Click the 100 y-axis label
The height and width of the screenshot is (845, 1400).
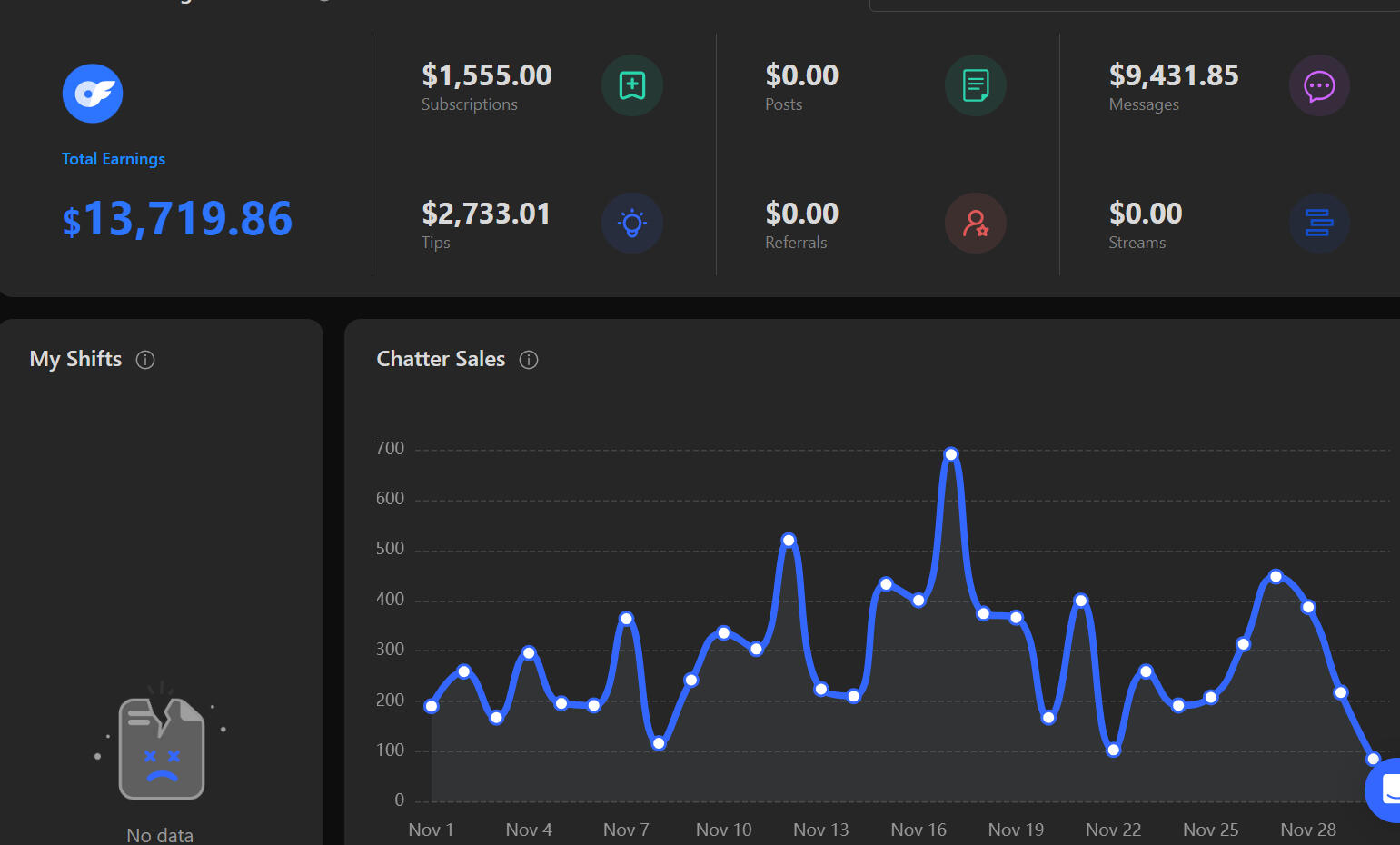[390, 750]
